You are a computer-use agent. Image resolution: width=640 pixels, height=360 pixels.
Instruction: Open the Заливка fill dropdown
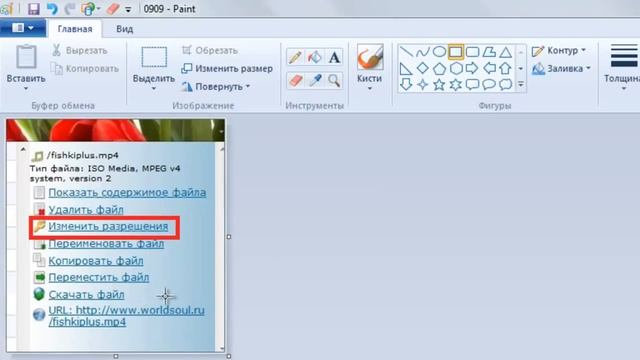562,69
